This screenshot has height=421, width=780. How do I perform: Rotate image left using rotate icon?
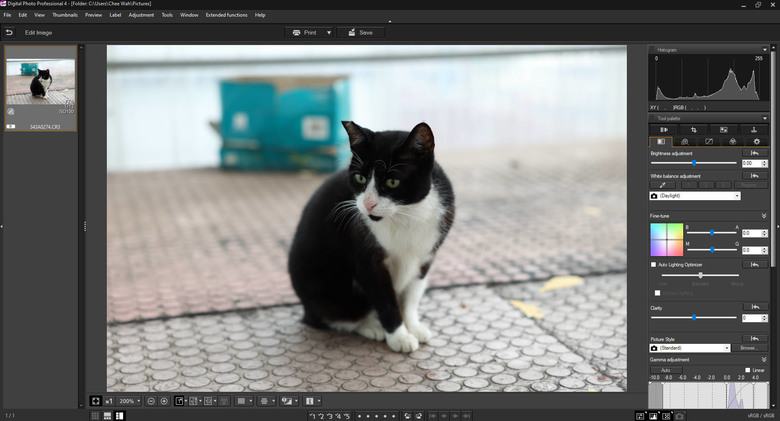[407, 416]
